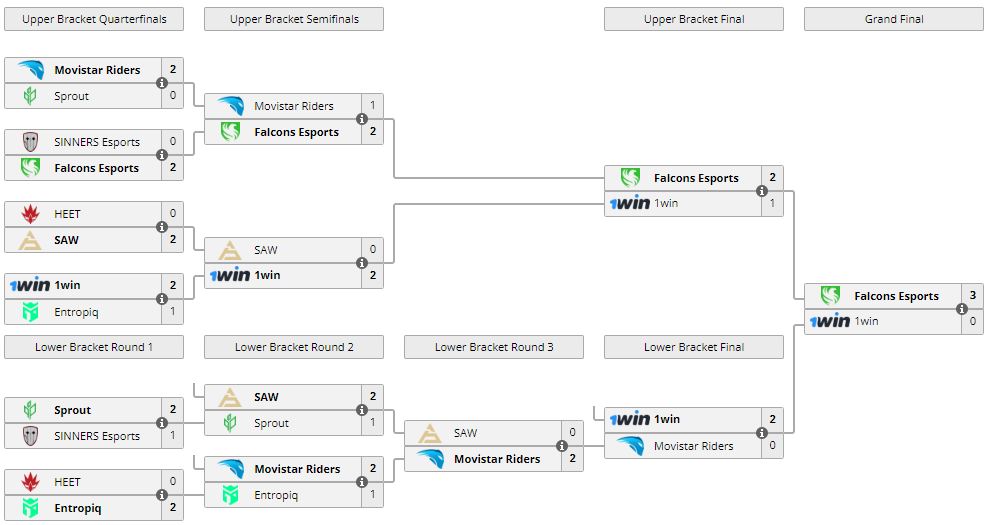The width and height of the screenshot is (989, 525).
Task: Click 1win logo in Lower Bracket Final
Action: [630, 419]
